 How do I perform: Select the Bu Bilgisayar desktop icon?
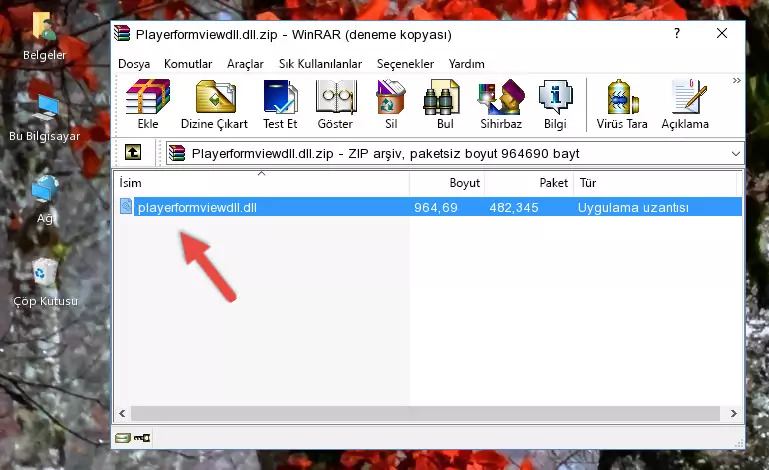point(44,118)
